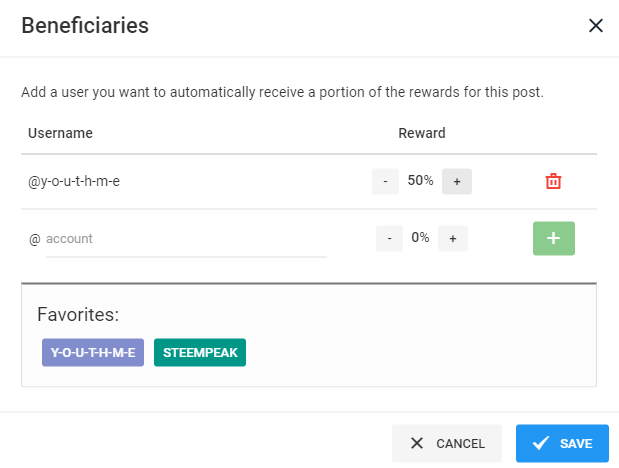
Task: Increase the new account's 0% reward
Action: [x=453, y=238]
